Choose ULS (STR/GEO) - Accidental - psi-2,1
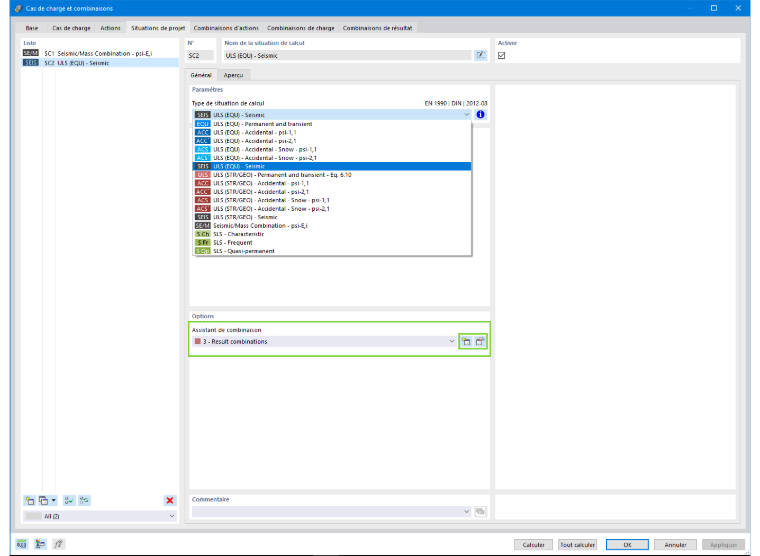The height and width of the screenshot is (556, 760). tap(332, 192)
